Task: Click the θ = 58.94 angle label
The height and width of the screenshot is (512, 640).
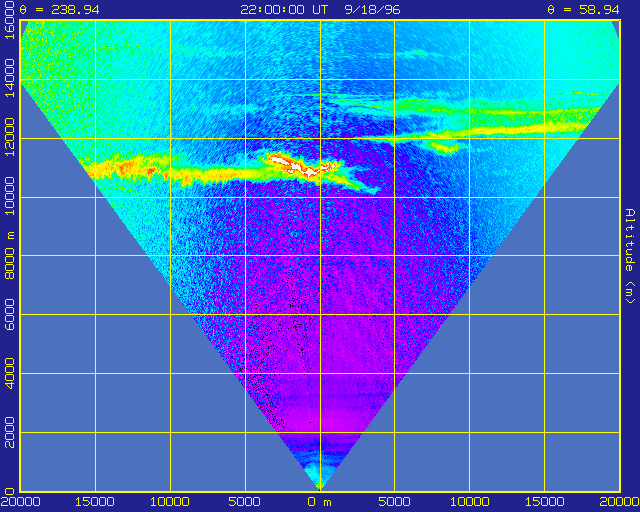Action: click(x=583, y=9)
